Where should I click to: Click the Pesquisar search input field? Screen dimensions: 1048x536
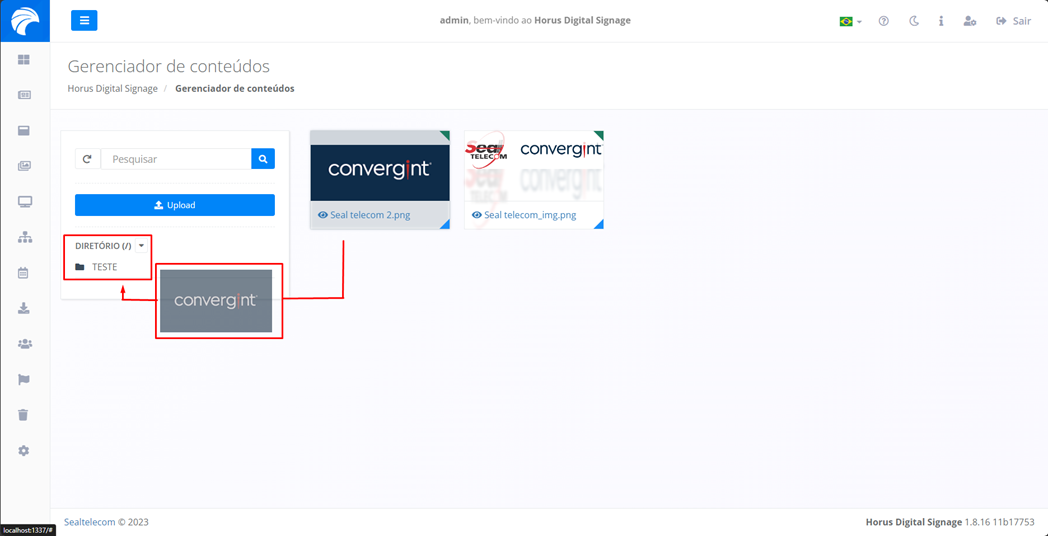pyautogui.click(x=176, y=159)
